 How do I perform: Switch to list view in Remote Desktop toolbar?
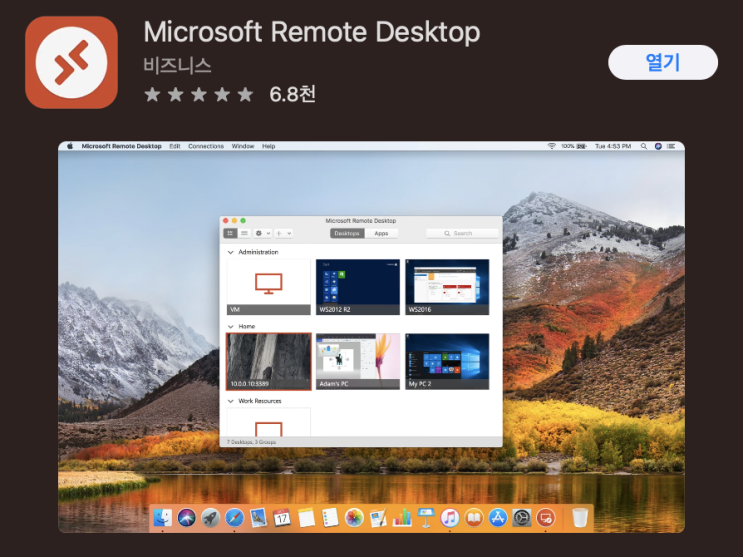click(x=244, y=233)
